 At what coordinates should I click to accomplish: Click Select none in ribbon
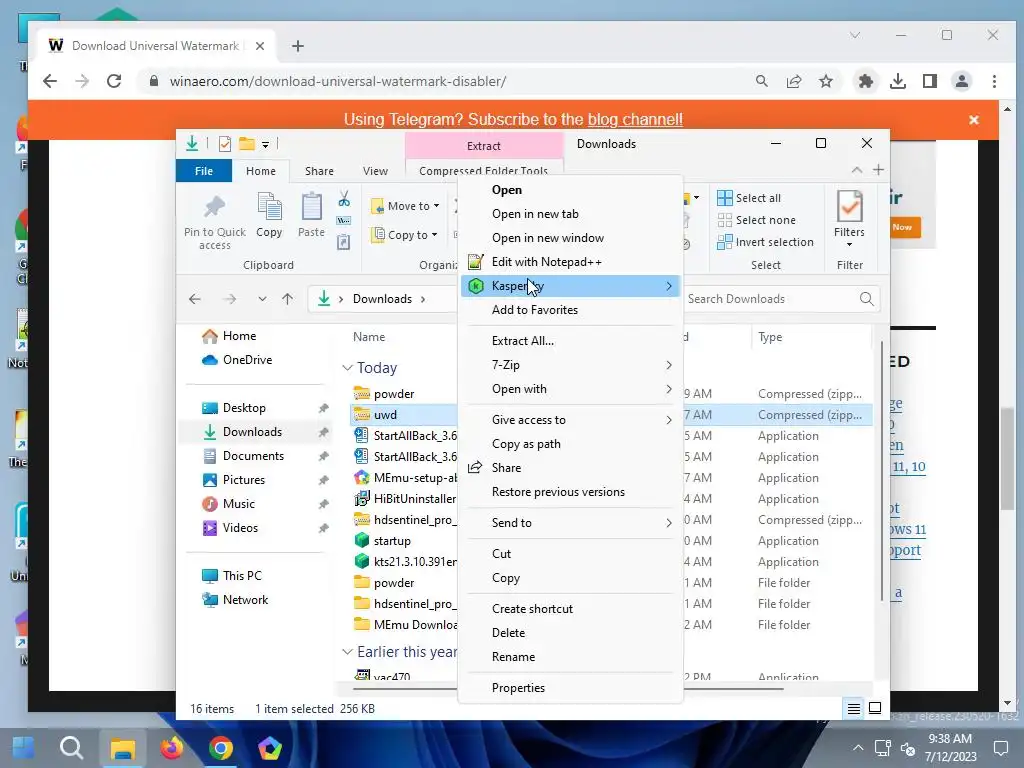[x=756, y=220]
